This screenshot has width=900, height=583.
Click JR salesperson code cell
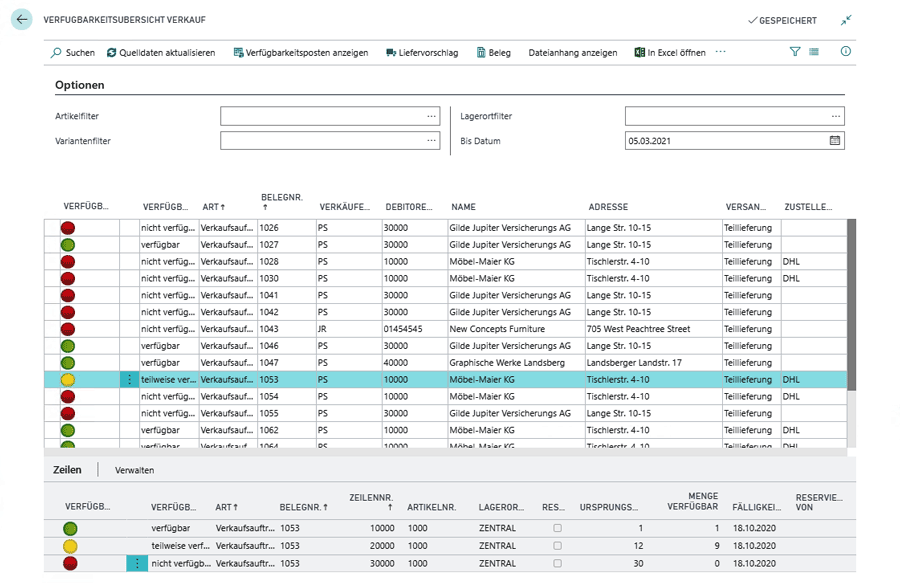322,329
